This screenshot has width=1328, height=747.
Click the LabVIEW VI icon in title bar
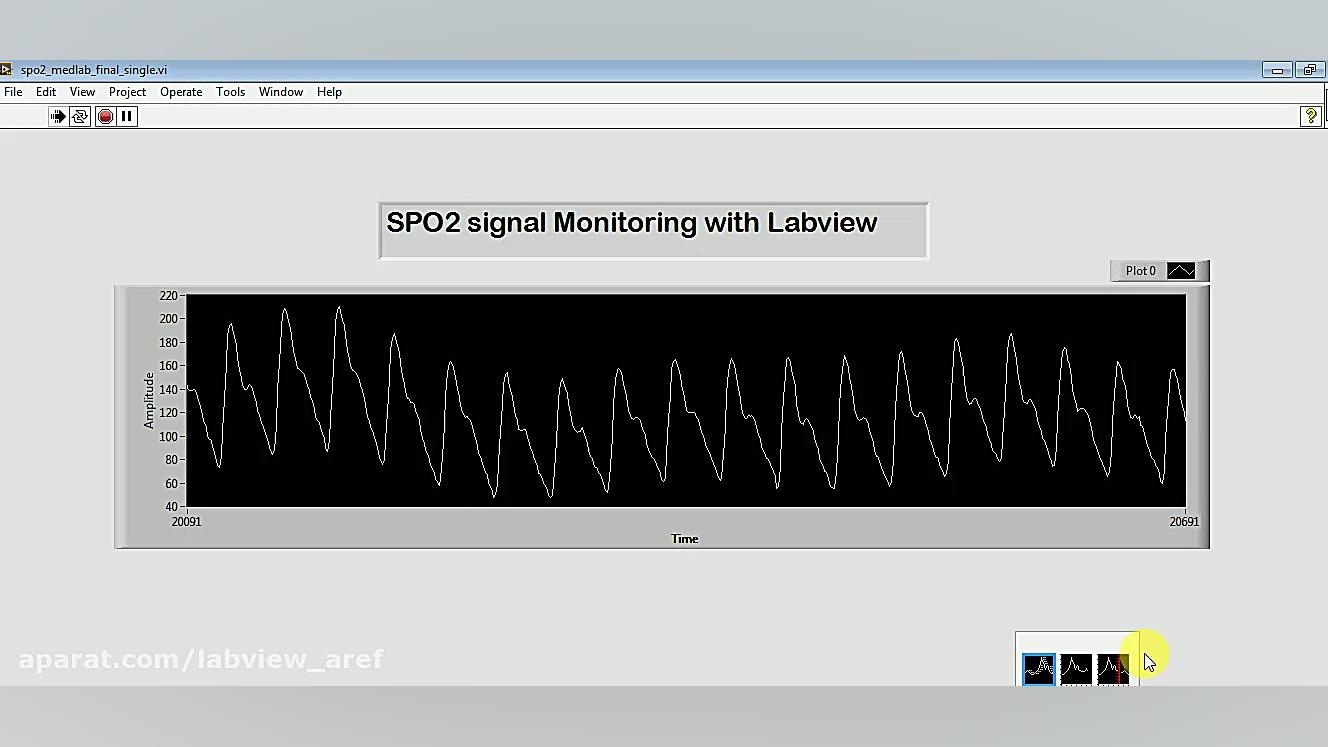[x=6, y=70]
